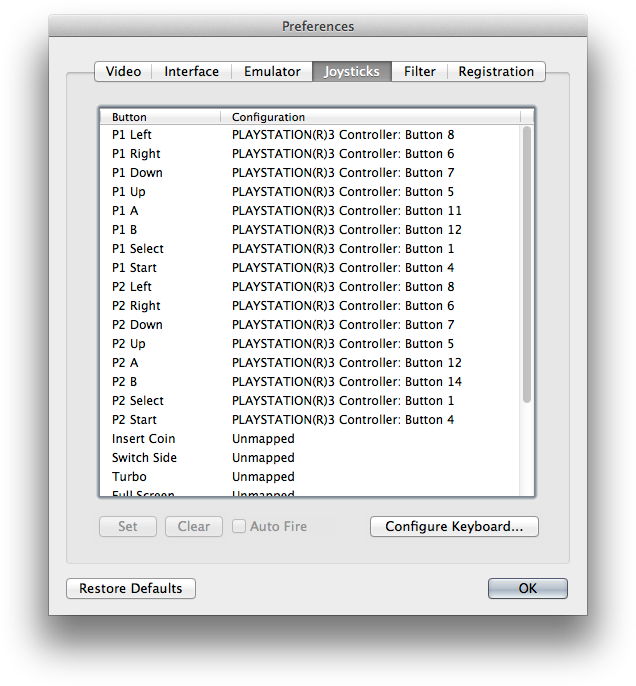Screen dimensions: 636x686
Task: Click Insert Coin's Unmapped value
Action: [263, 439]
